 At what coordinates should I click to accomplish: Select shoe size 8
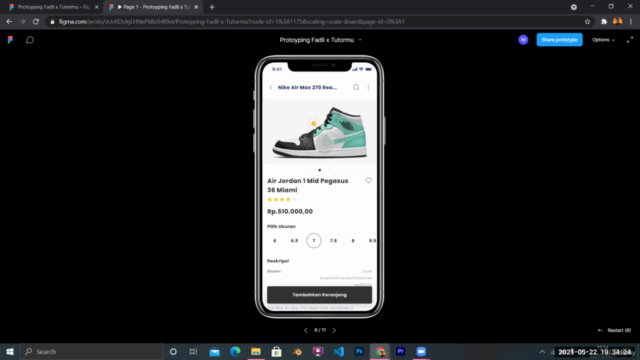click(x=353, y=241)
